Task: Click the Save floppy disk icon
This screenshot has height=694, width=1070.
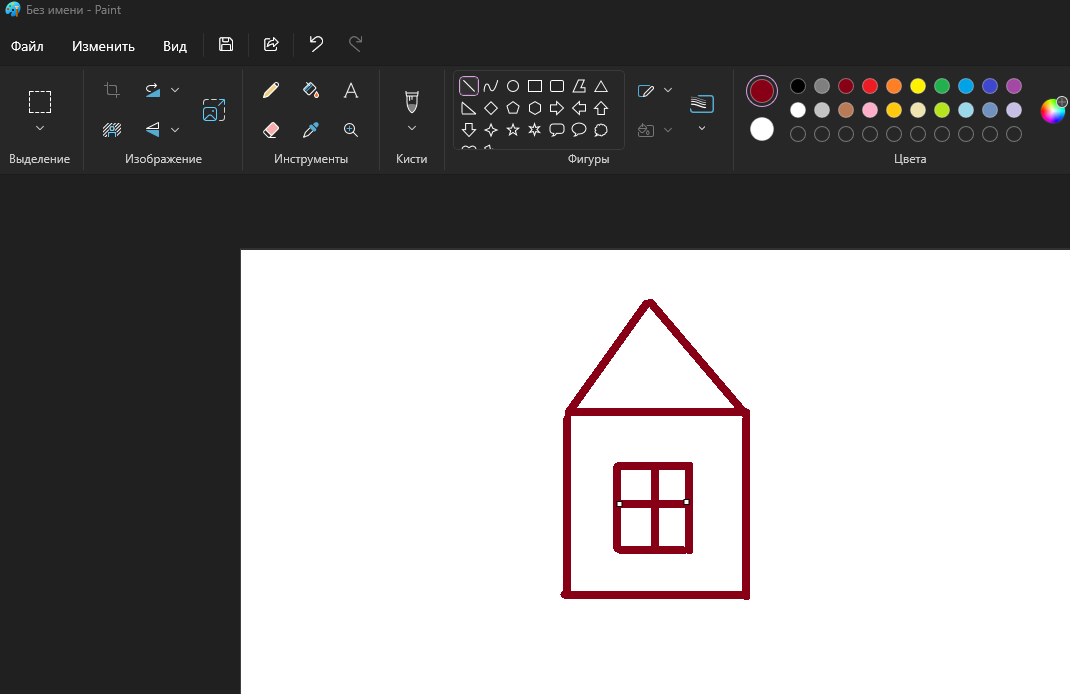Action: 226,44
